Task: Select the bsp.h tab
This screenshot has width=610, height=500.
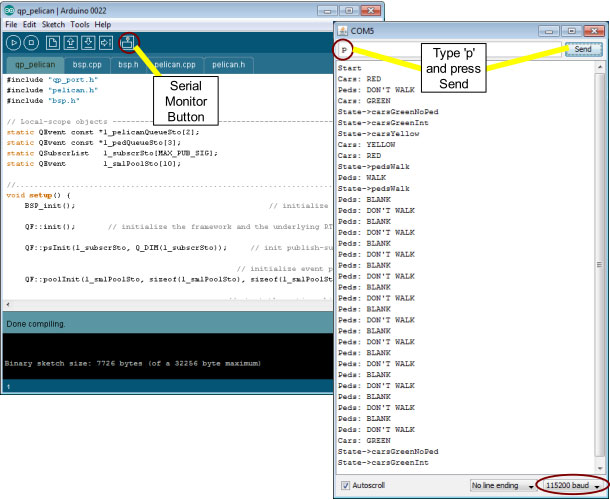Action: 128,64
